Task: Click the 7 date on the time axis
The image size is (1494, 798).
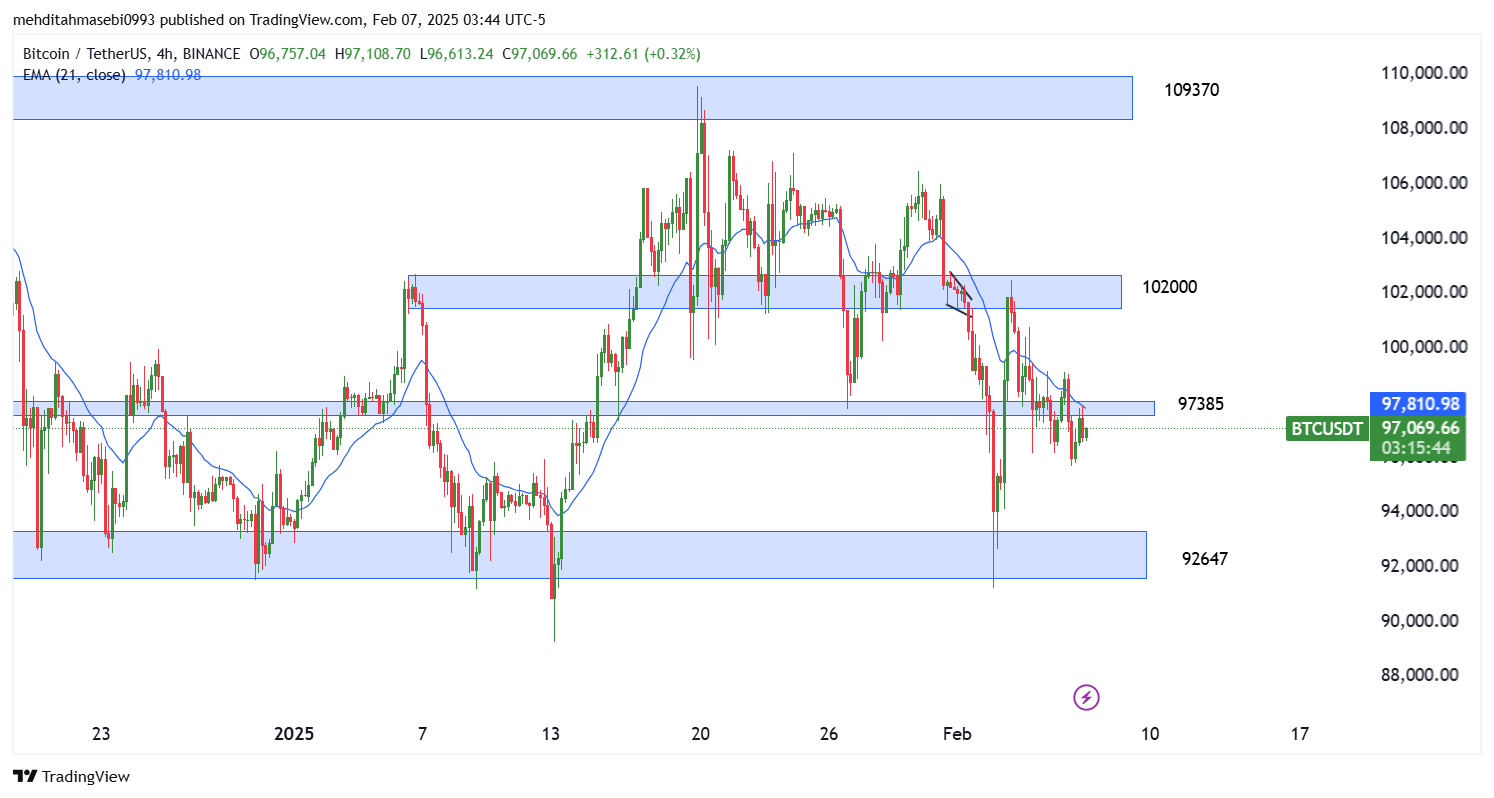Action: (422, 734)
